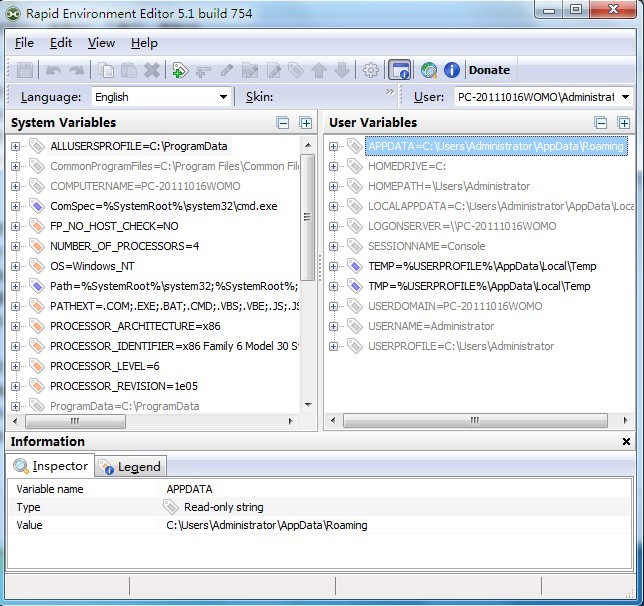
Task: Expand the Path system variable
Action: pos(16,286)
